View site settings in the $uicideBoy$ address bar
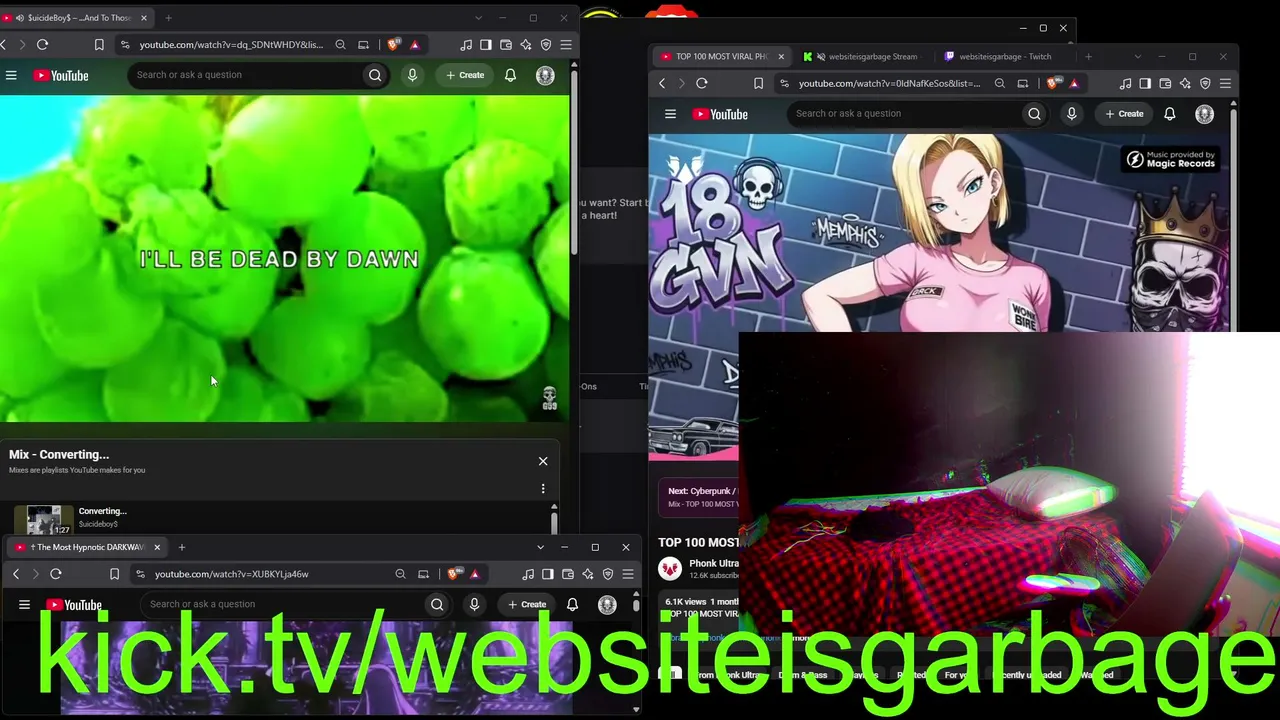 (125, 45)
